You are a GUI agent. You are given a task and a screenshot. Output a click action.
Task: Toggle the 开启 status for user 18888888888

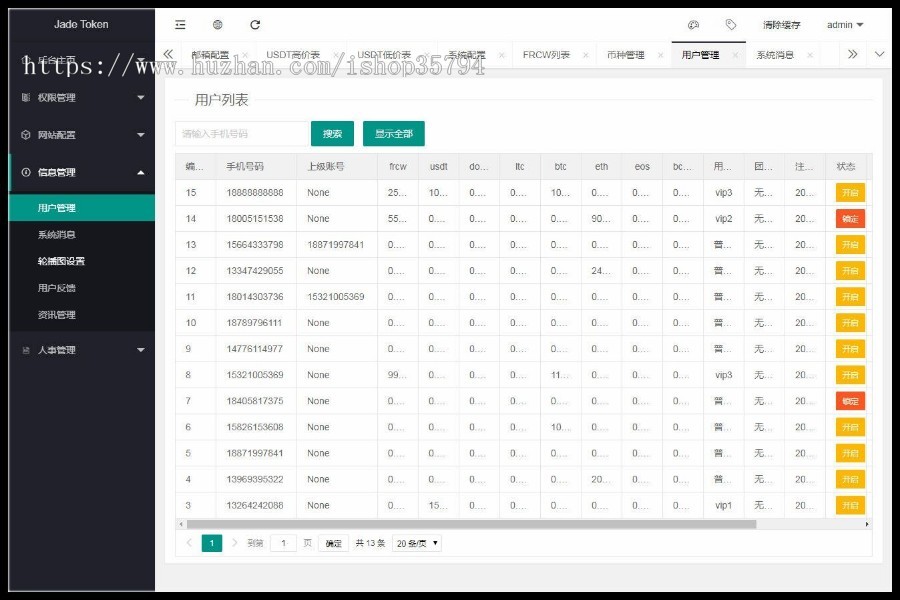tap(849, 192)
